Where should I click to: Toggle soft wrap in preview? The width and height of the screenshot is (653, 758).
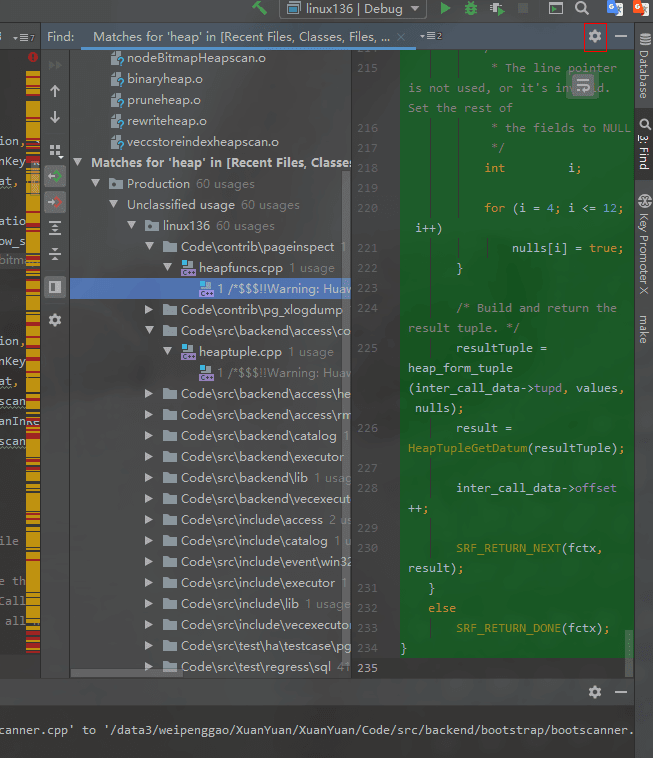582,86
